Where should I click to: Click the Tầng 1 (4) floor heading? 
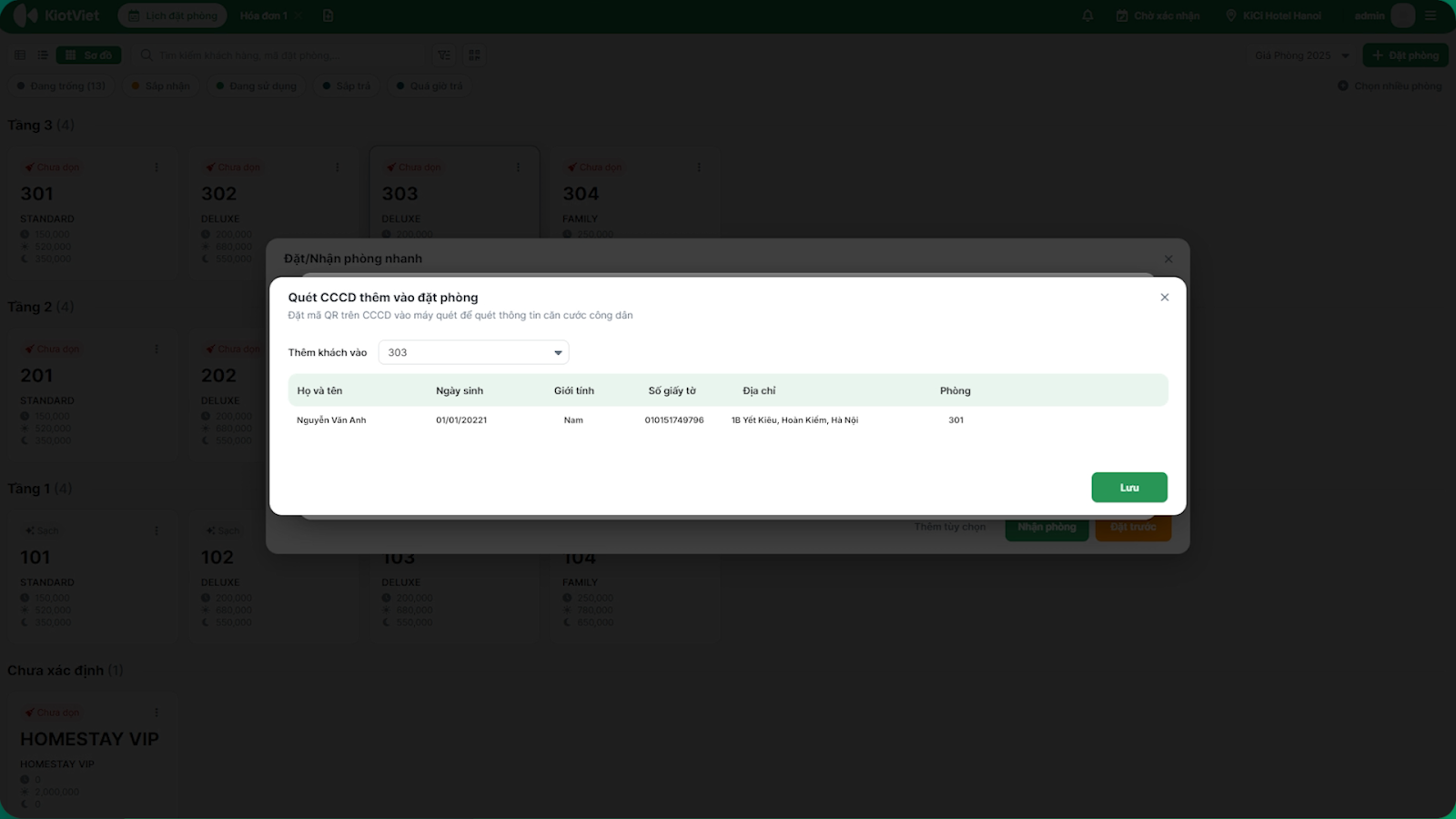click(x=40, y=489)
